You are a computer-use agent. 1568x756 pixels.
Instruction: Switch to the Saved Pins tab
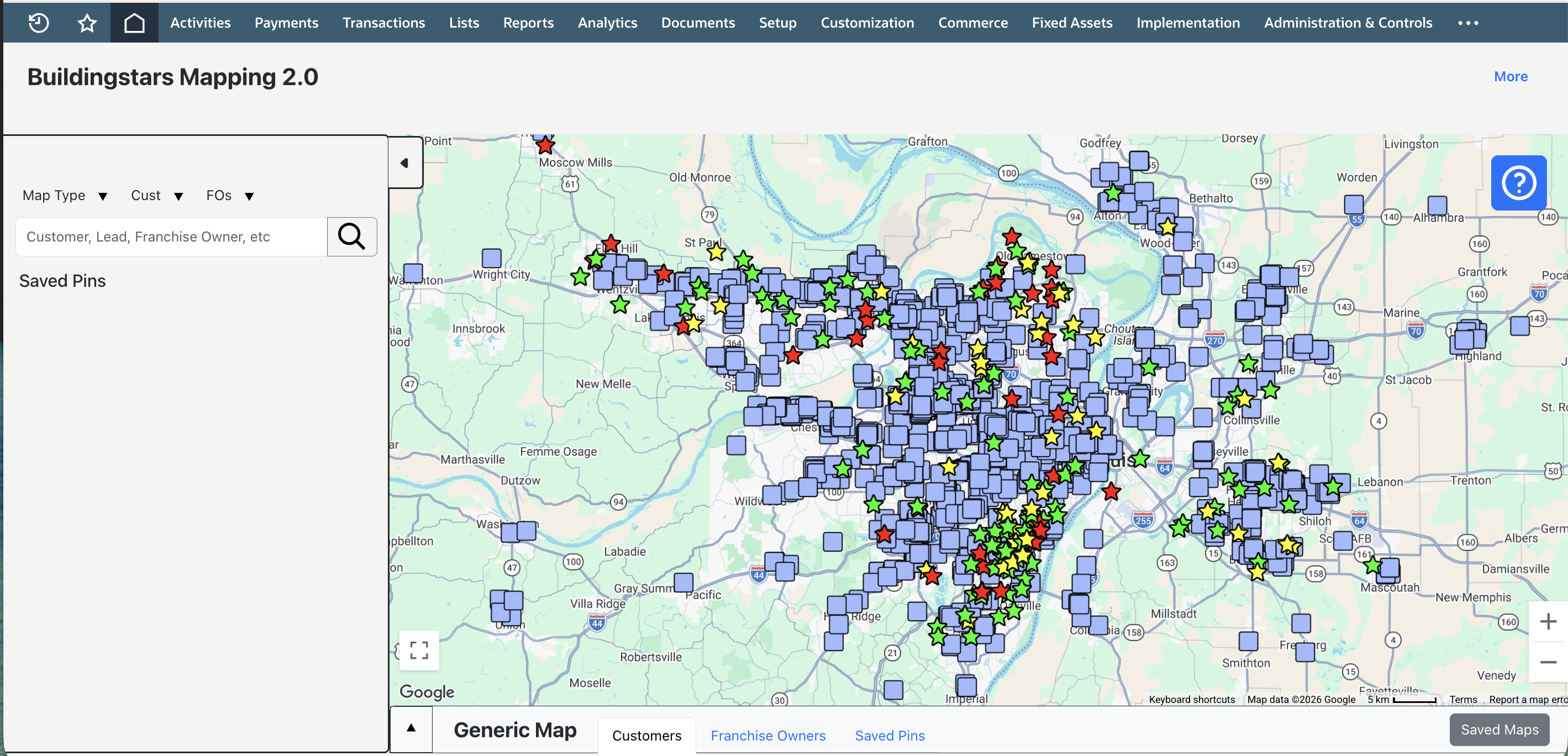point(890,736)
